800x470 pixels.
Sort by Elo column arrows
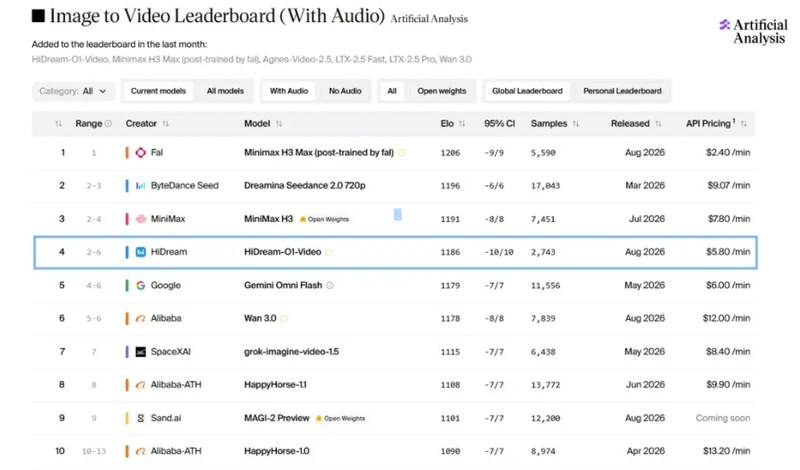click(462, 123)
